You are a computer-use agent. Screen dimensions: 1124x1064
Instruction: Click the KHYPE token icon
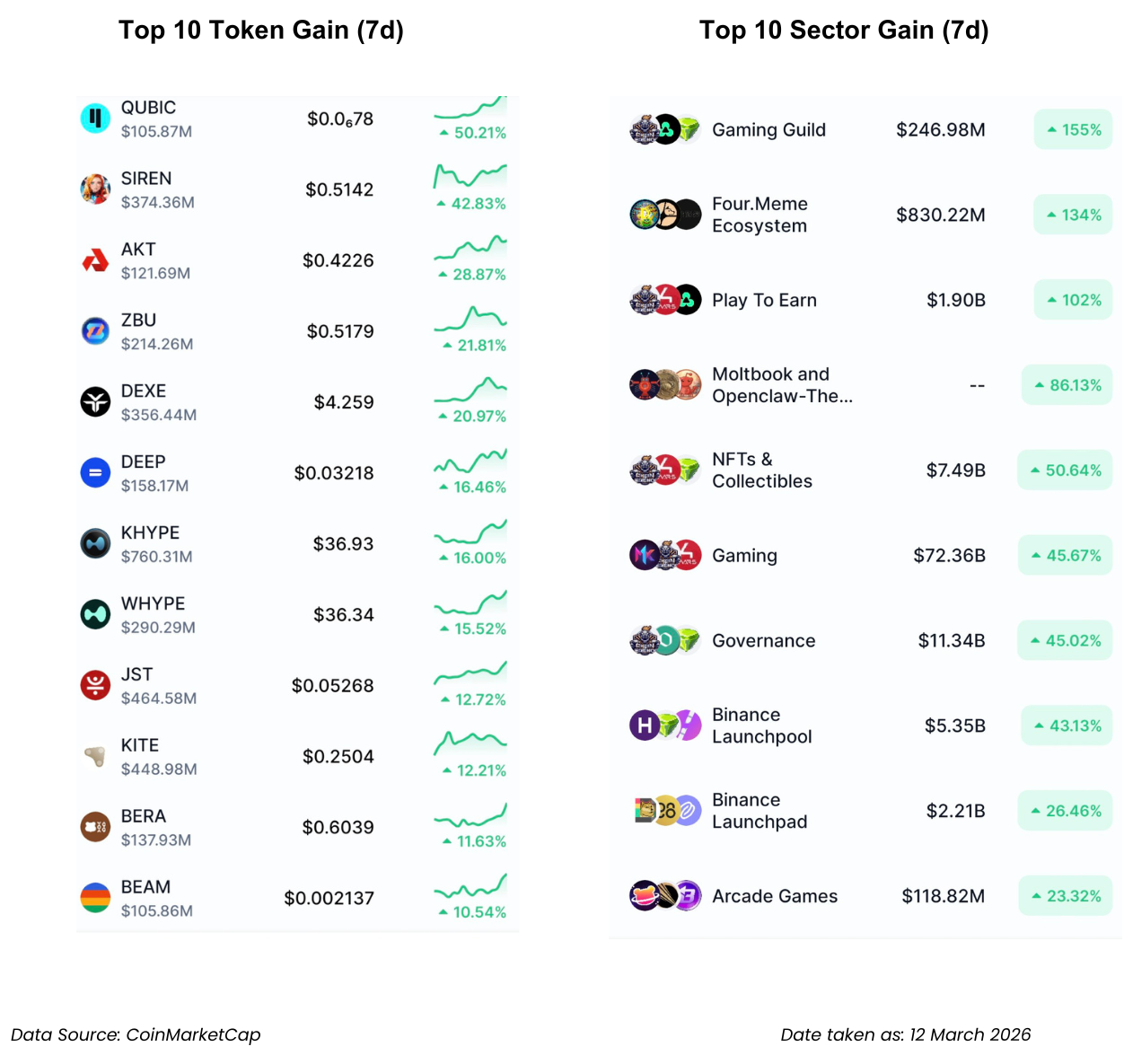click(95, 544)
